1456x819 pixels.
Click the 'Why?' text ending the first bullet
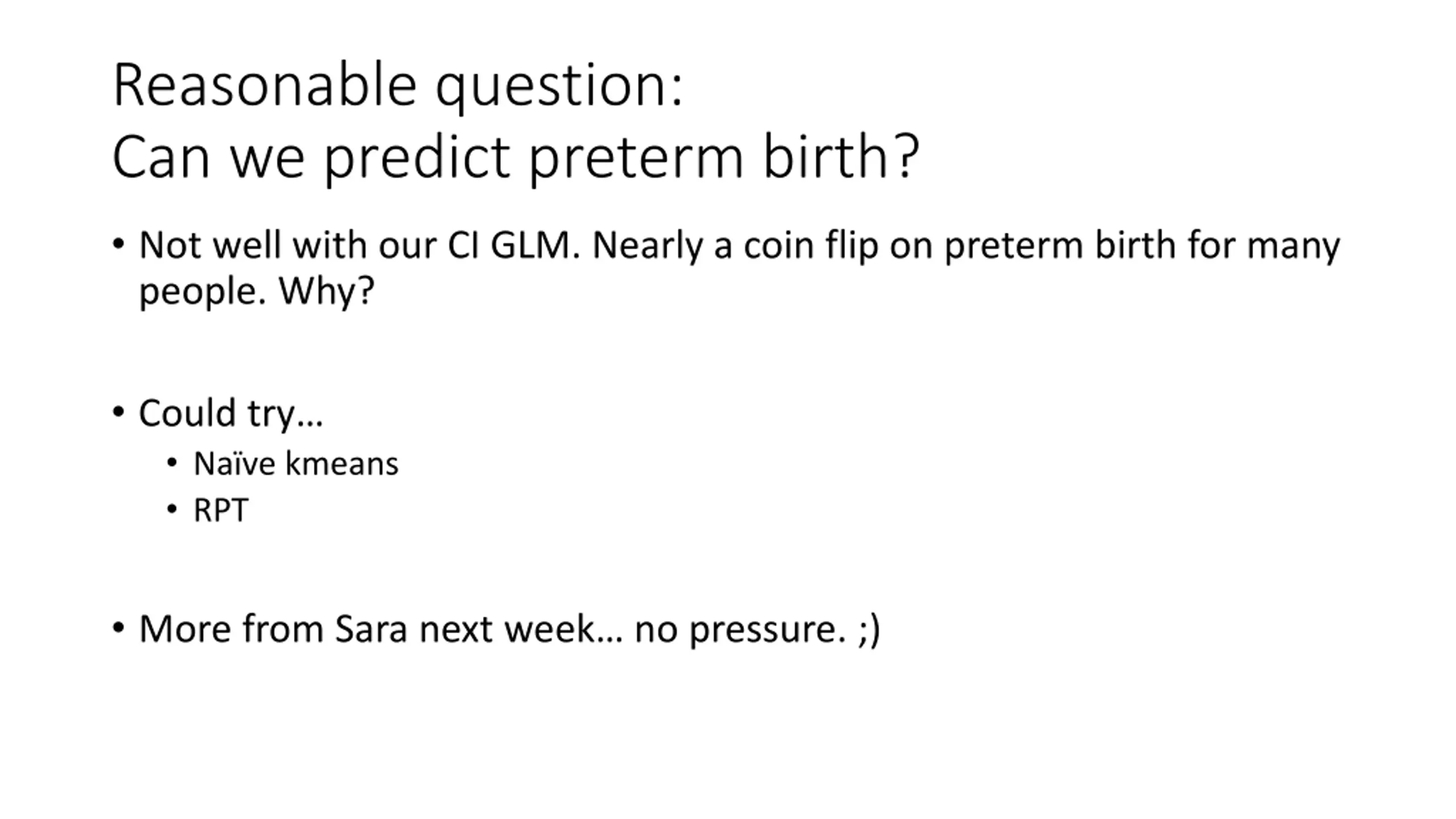pos(326,291)
